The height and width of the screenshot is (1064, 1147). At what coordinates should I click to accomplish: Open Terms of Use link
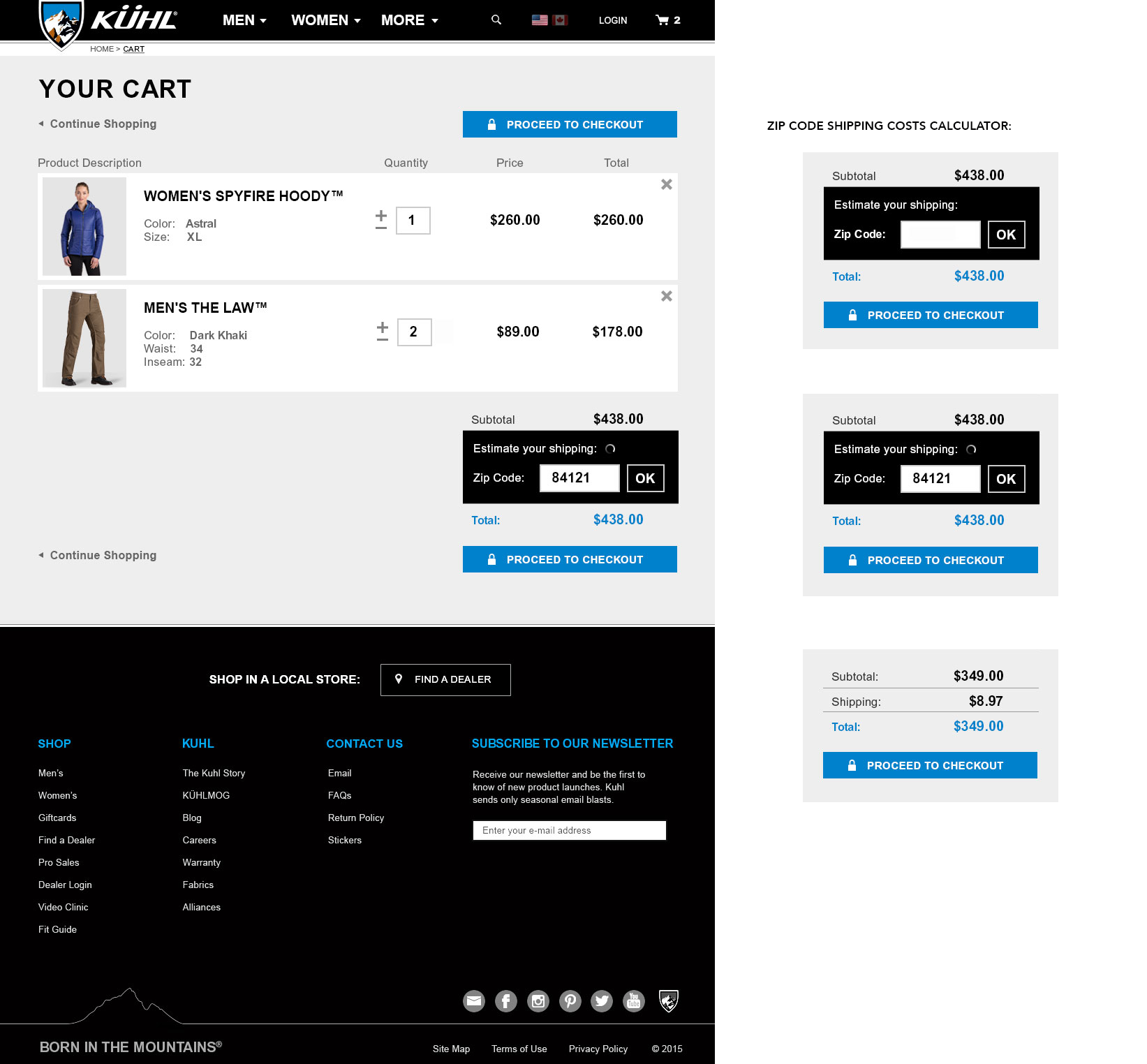[x=519, y=1049]
